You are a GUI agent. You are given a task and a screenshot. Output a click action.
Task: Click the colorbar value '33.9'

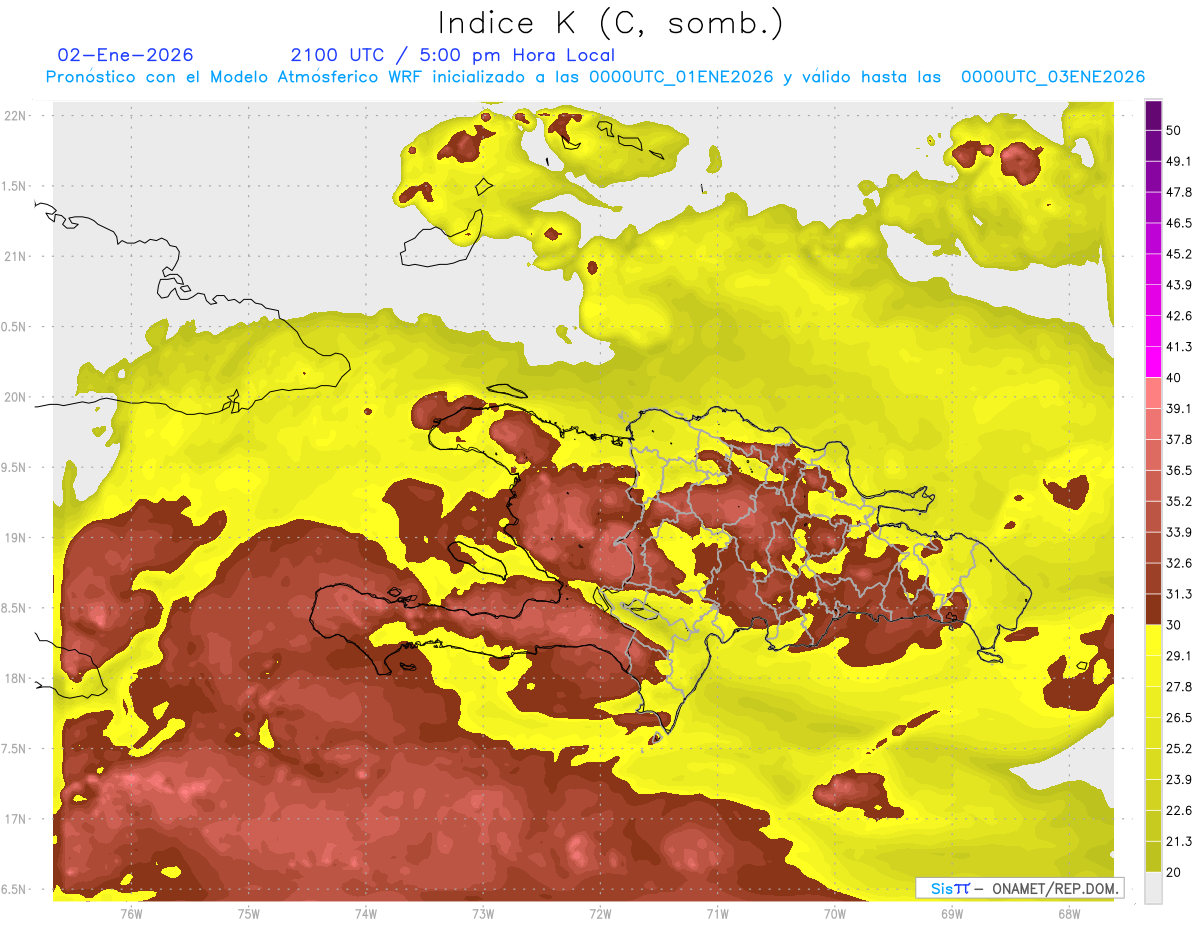click(x=1179, y=532)
